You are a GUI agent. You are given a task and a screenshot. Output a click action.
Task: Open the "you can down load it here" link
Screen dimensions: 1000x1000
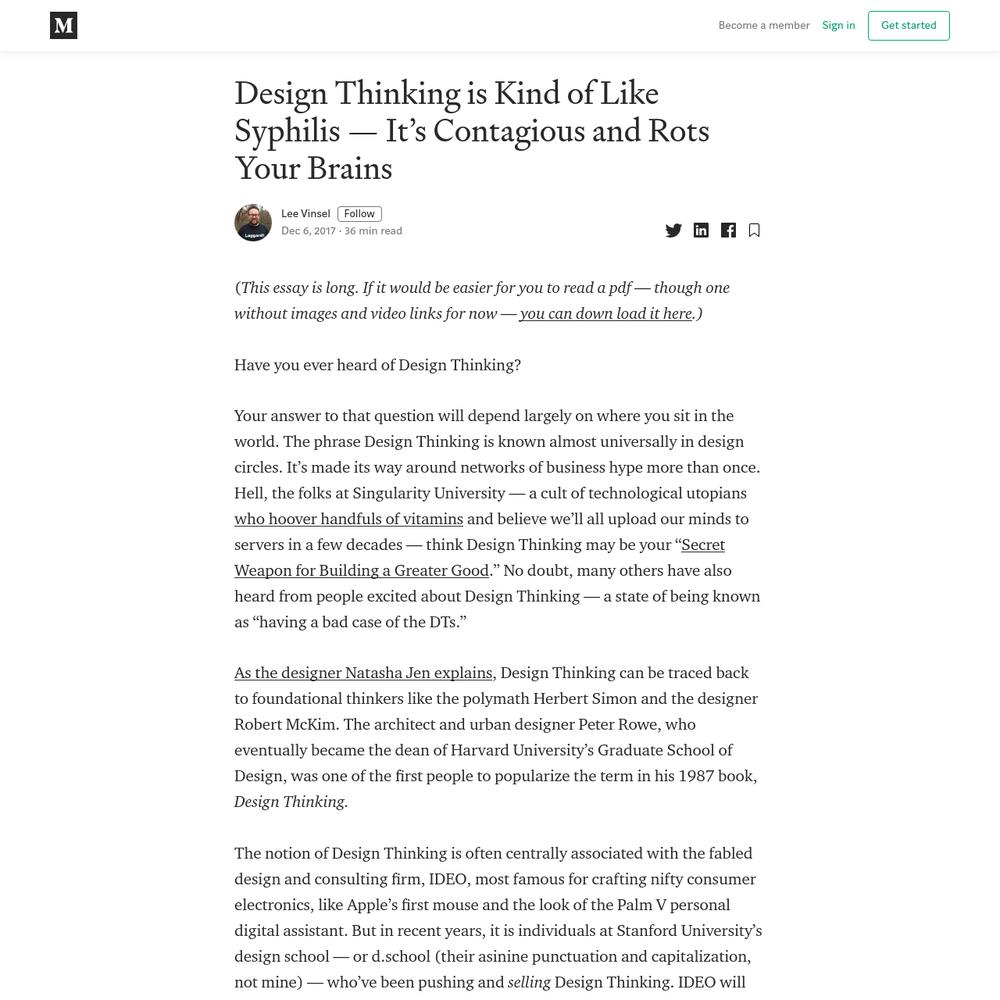click(x=606, y=314)
